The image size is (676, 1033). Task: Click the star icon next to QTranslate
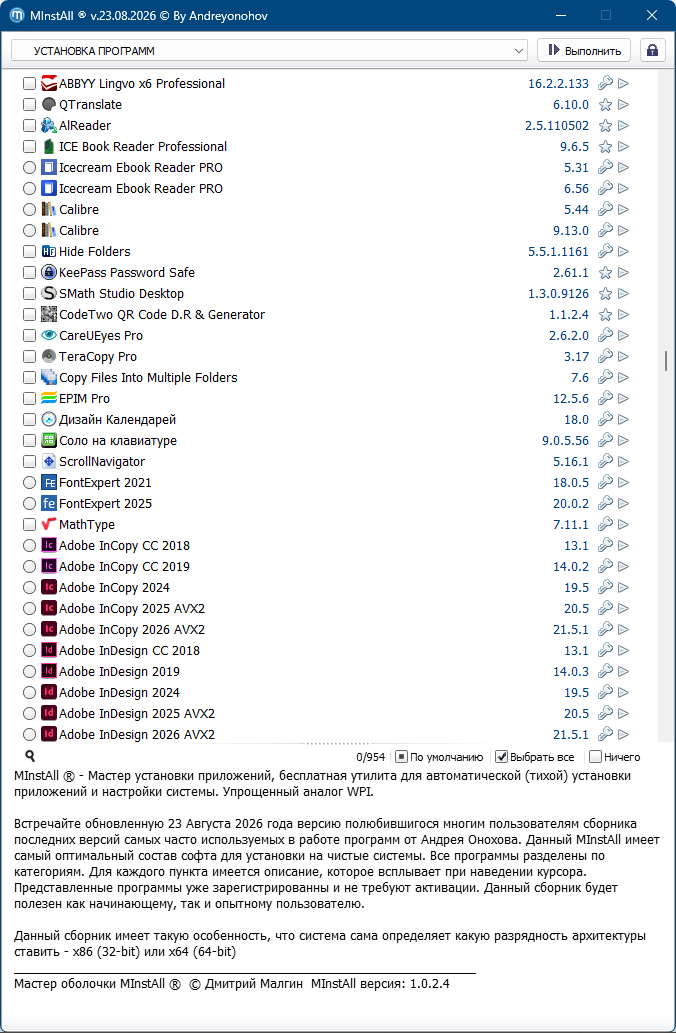(605, 105)
